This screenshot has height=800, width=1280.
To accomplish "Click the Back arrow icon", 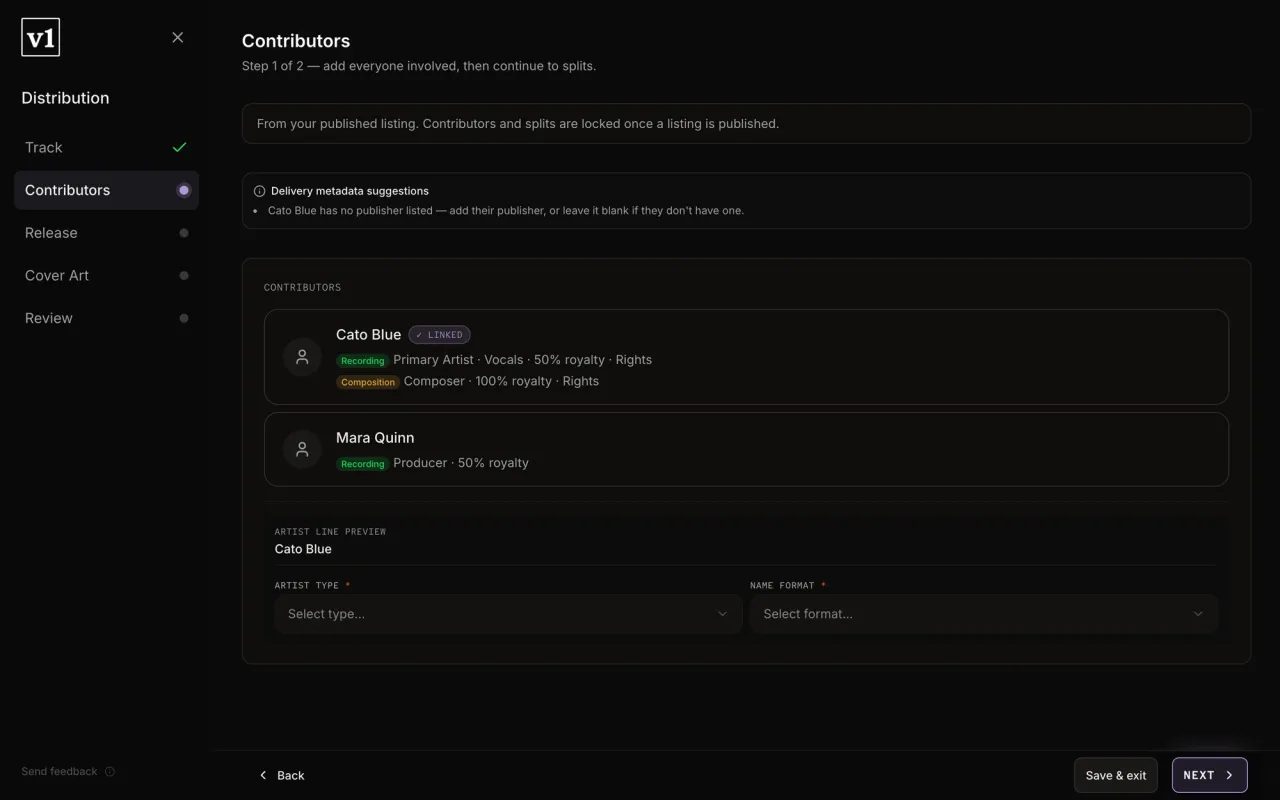I will (263, 775).
